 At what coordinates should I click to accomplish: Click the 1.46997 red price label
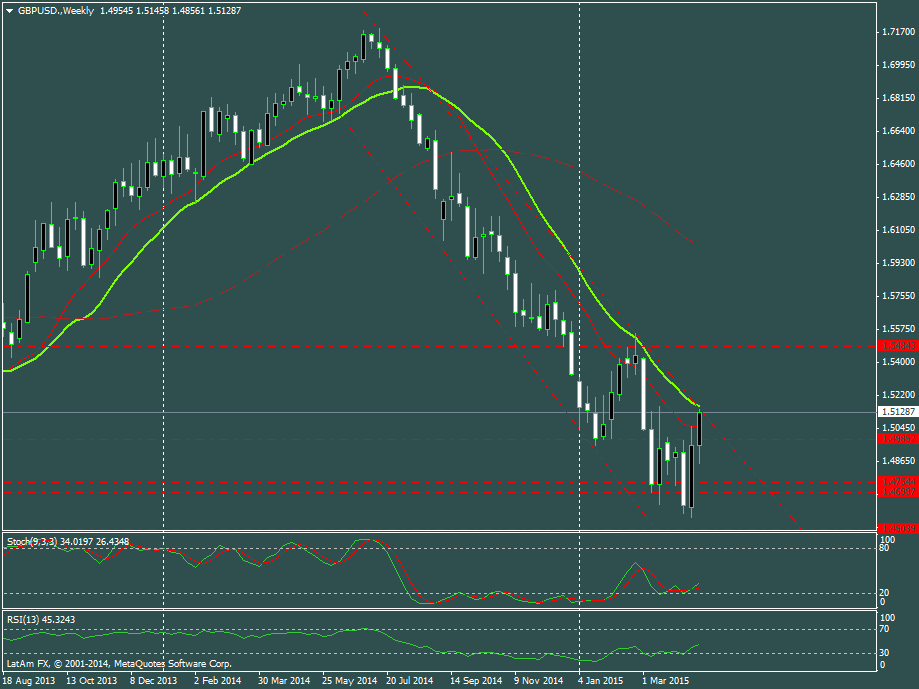coord(897,492)
